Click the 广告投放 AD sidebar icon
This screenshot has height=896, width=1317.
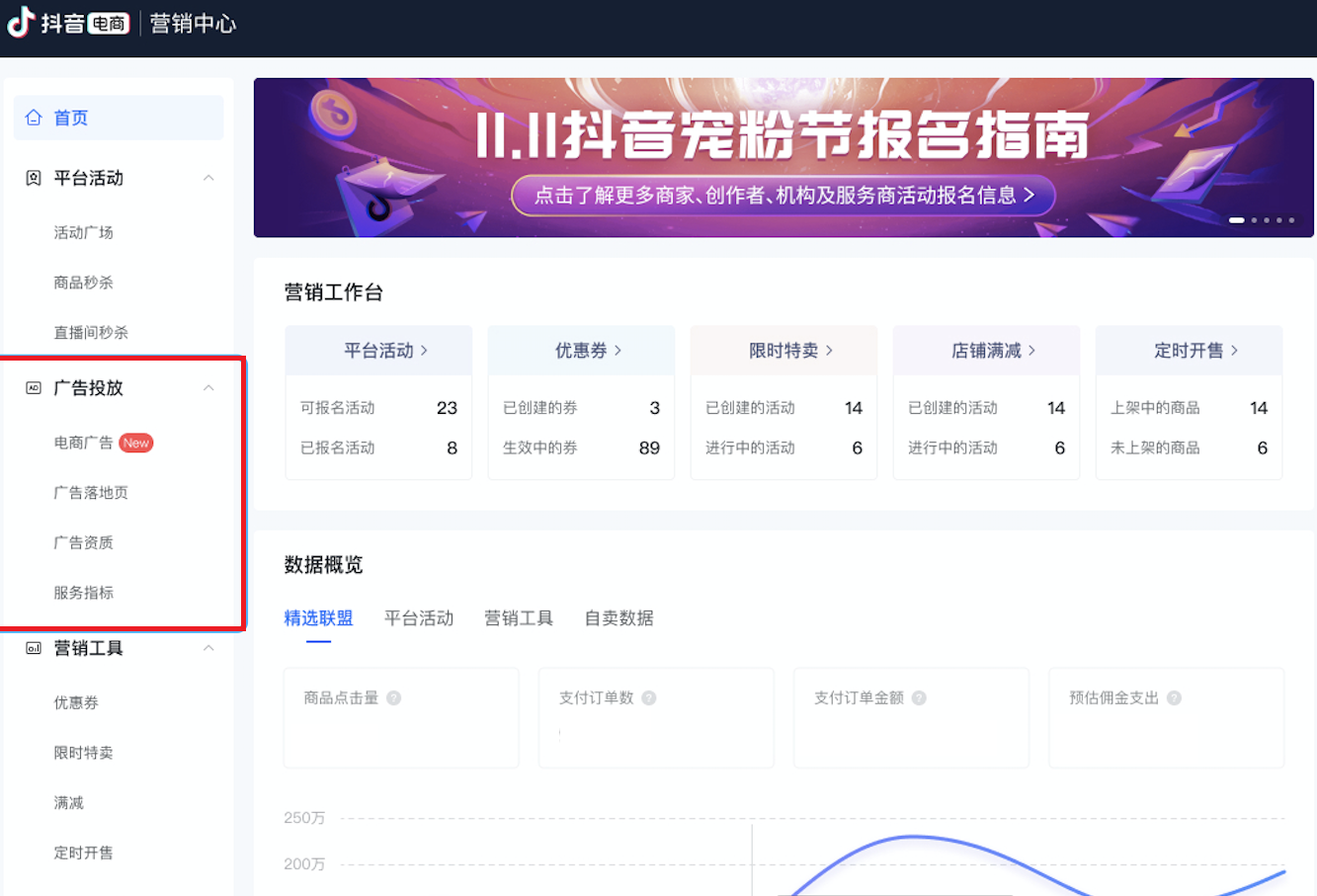coord(34,388)
